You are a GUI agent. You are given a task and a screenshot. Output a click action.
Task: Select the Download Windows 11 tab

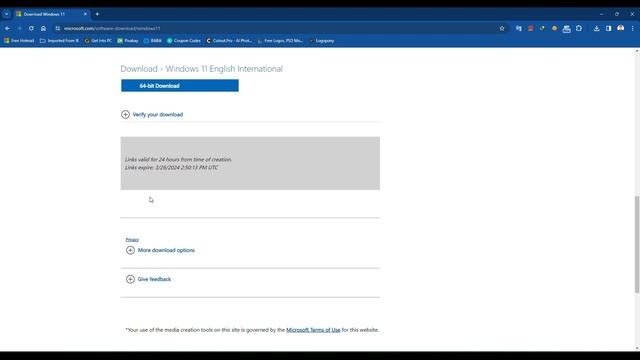pos(51,14)
